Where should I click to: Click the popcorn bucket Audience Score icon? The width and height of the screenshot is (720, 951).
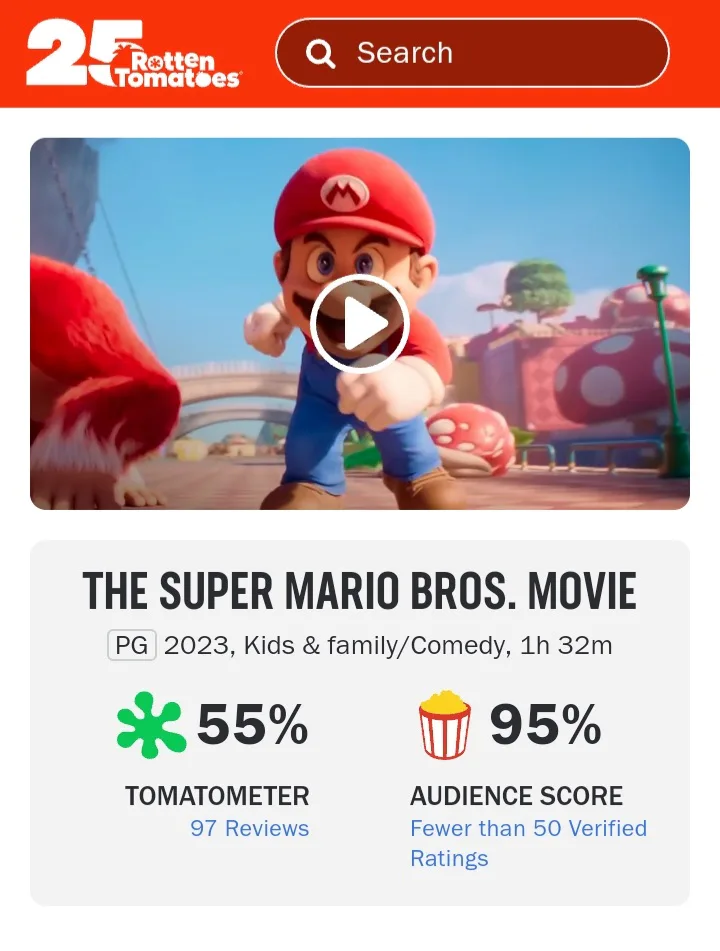(444, 725)
